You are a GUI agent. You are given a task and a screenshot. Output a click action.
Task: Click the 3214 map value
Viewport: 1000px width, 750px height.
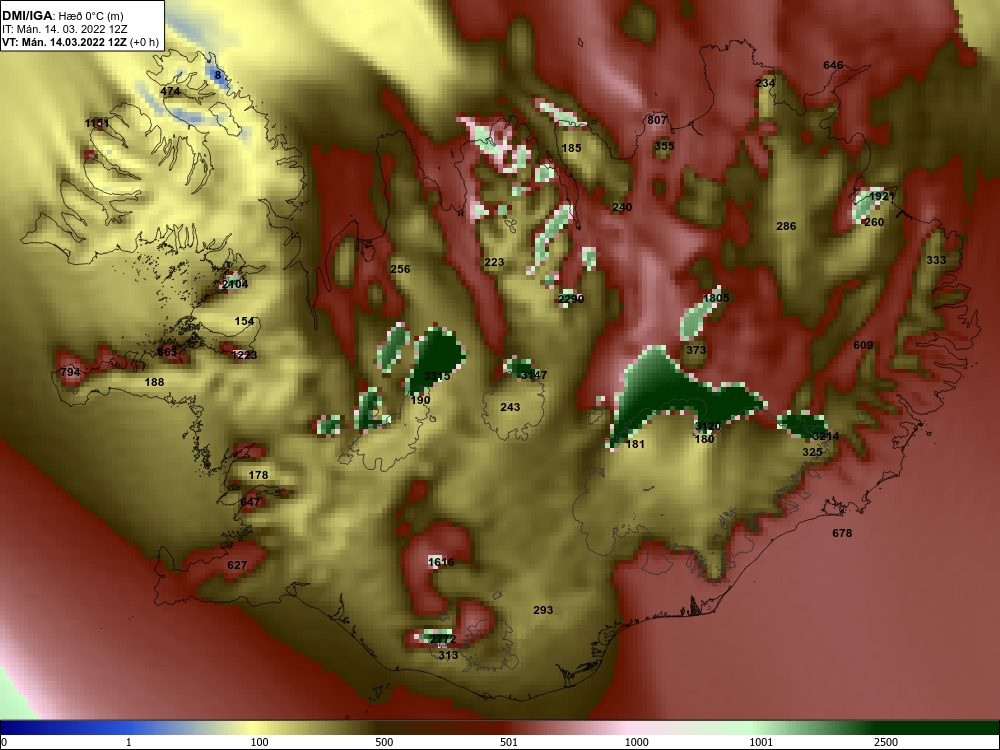point(826,436)
